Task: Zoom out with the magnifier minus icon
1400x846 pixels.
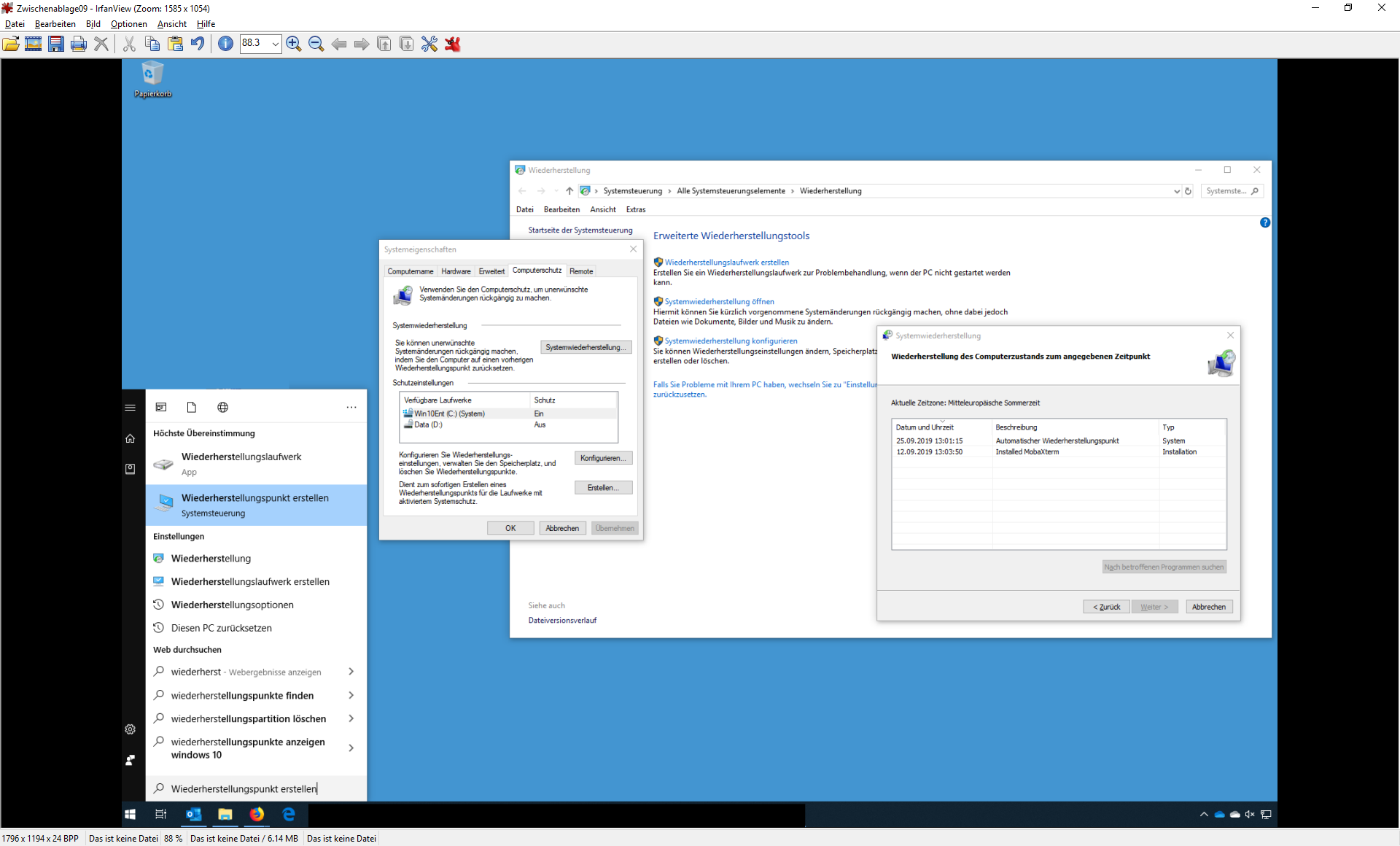Action: point(316,44)
